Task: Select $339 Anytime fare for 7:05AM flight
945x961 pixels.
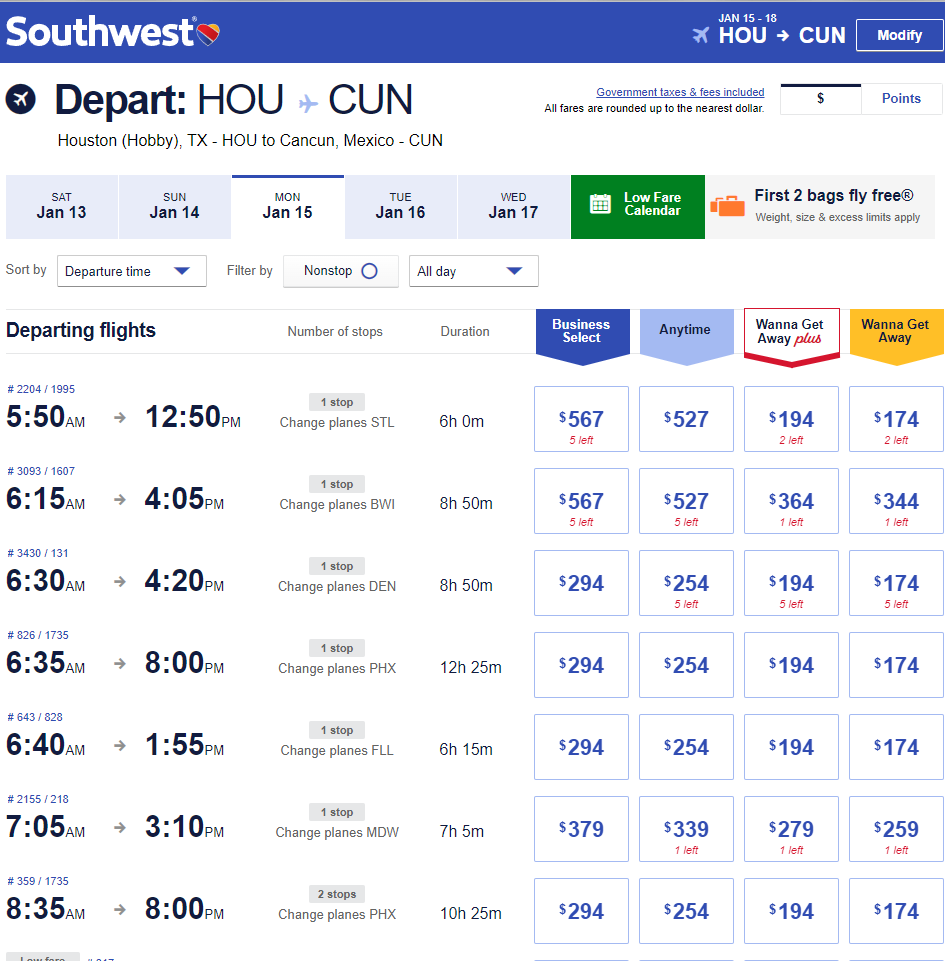Action: coord(686,829)
